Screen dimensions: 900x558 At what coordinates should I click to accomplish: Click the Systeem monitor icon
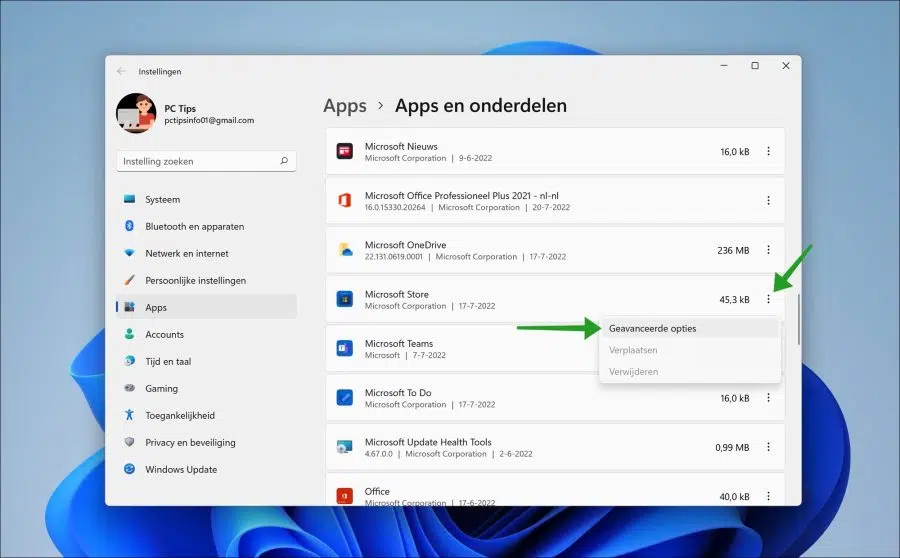[130, 199]
